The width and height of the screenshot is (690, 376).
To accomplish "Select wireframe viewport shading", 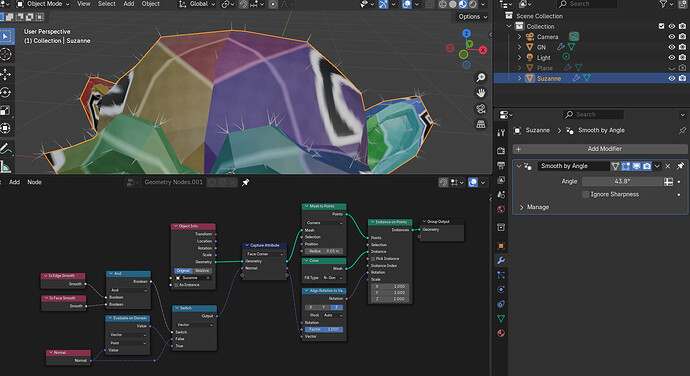I will coord(442,4).
